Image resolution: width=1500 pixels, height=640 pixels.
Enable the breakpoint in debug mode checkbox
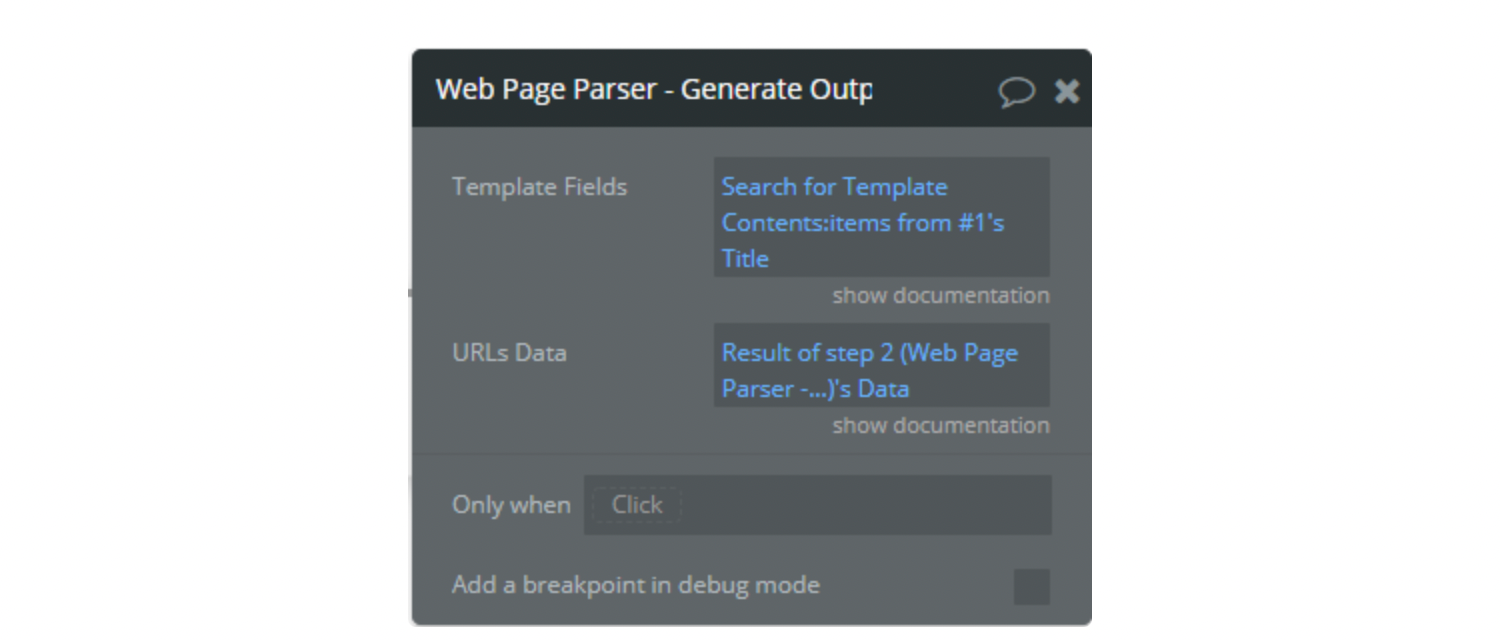click(x=1032, y=587)
